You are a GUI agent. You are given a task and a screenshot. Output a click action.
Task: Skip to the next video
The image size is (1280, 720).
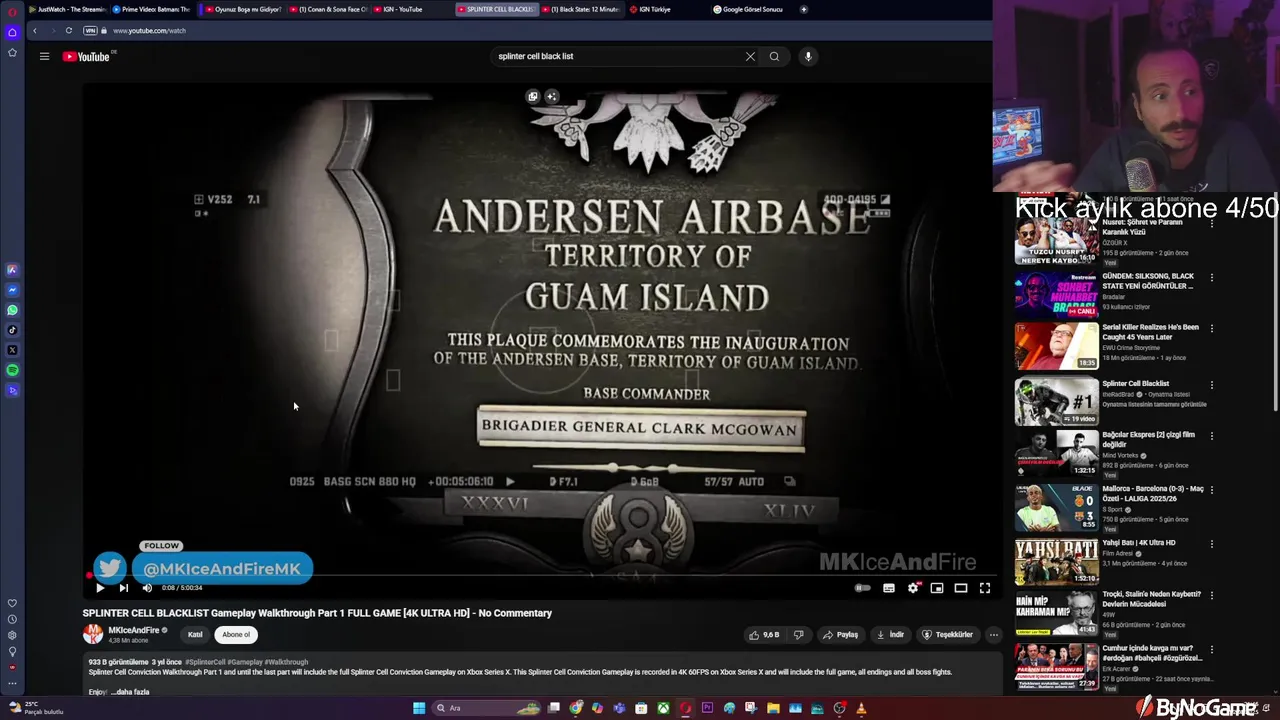point(123,588)
